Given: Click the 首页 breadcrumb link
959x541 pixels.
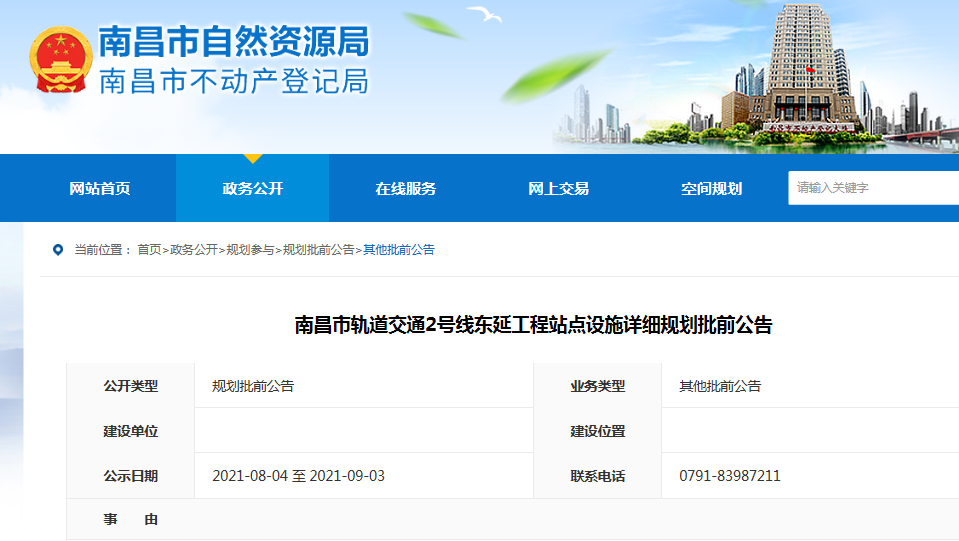Looking at the screenshot, I should [x=149, y=250].
